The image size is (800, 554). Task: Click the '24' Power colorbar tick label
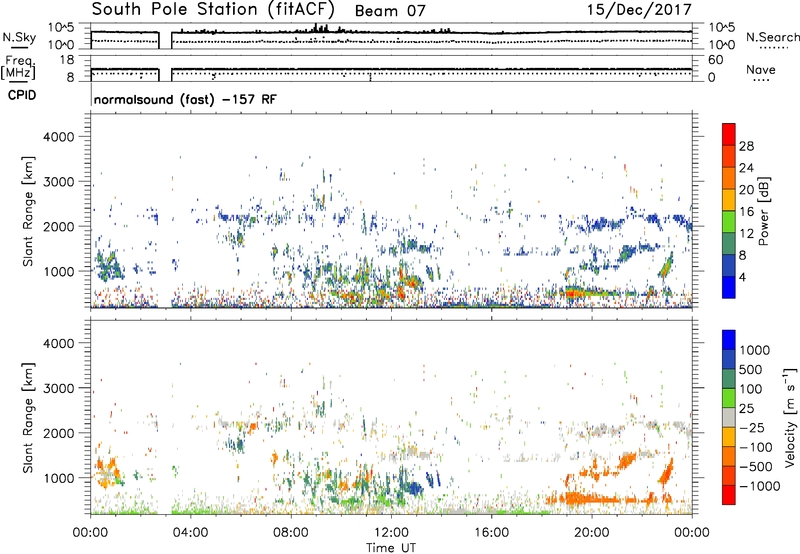746,168
